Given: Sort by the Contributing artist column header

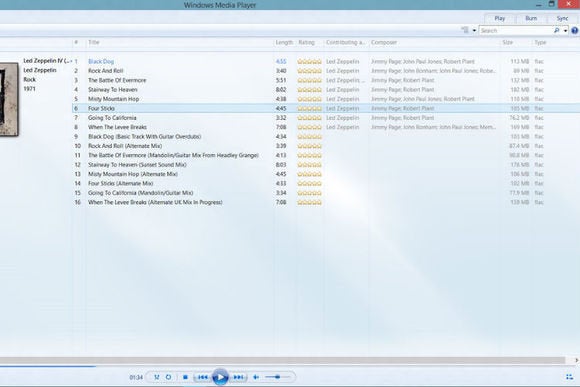Looking at the screenshot, I should [345, 42].
